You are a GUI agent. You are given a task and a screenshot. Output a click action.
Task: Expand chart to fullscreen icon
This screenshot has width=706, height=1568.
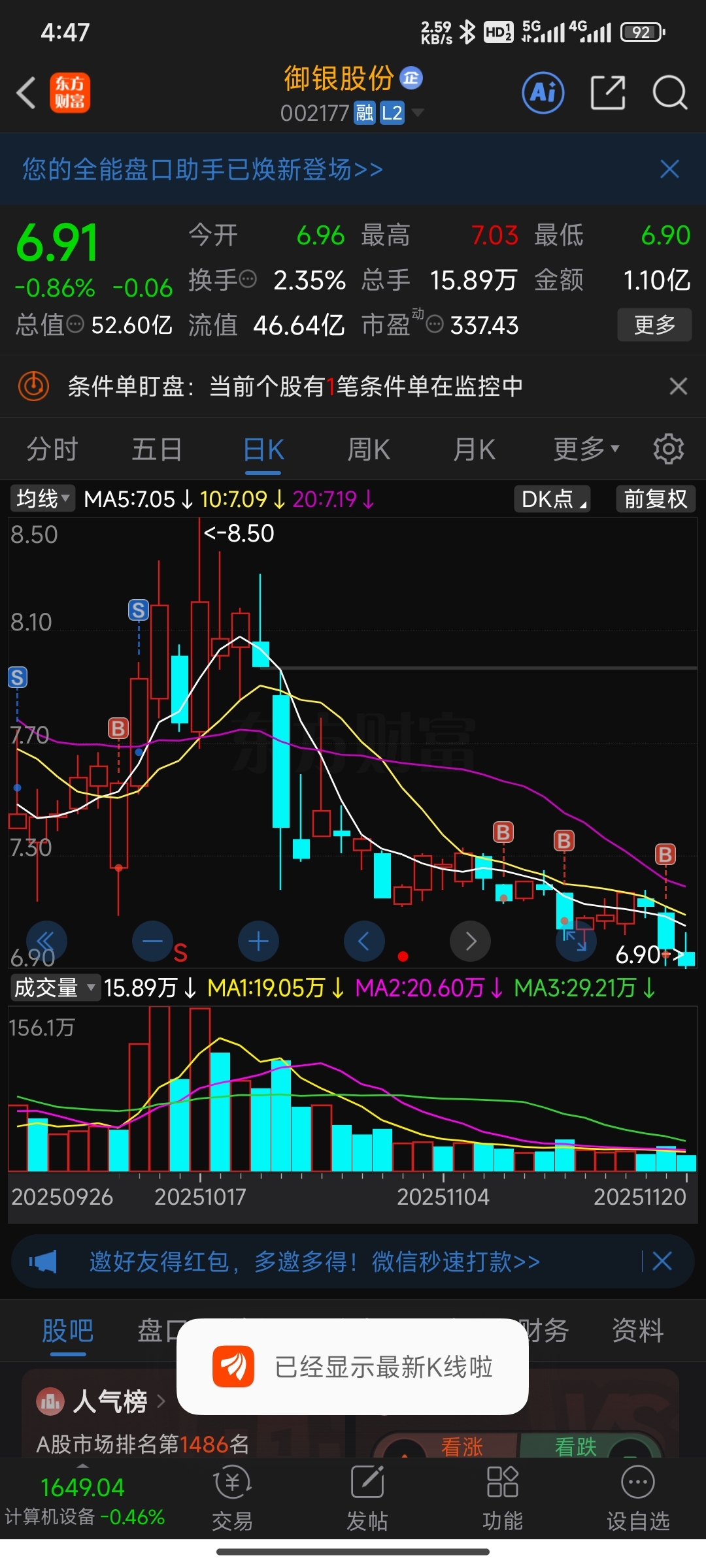(x=576, y=941)
